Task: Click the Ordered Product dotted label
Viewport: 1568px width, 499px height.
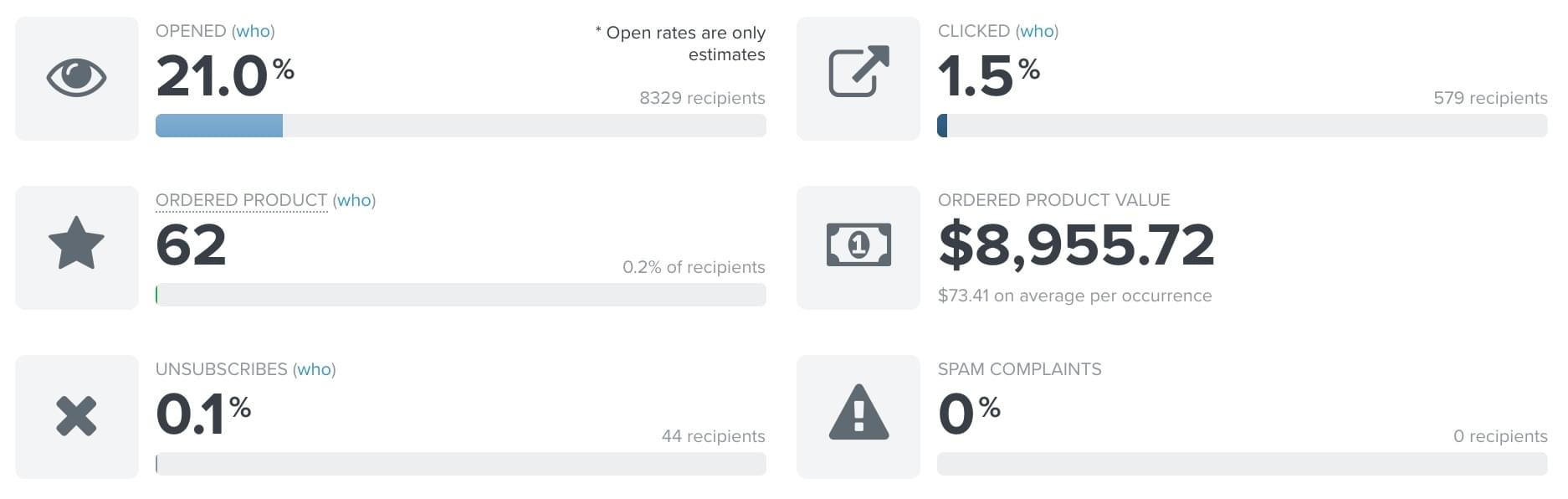Action: pyautogui.click(x=241, y=200)
